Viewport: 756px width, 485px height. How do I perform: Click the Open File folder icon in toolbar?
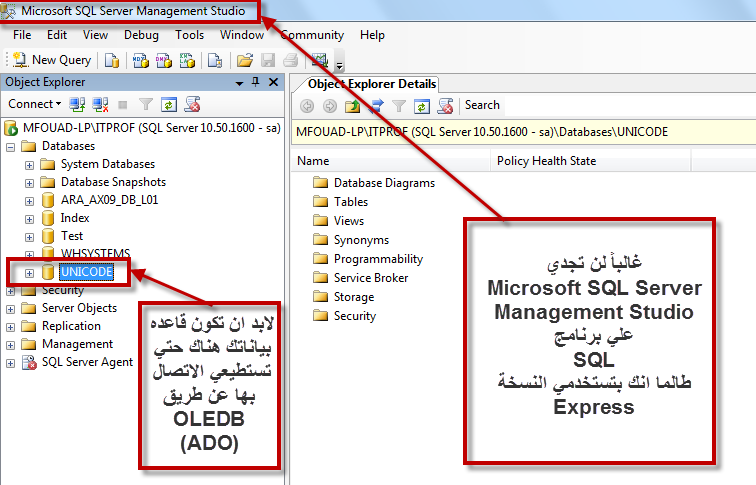[245, 60]
